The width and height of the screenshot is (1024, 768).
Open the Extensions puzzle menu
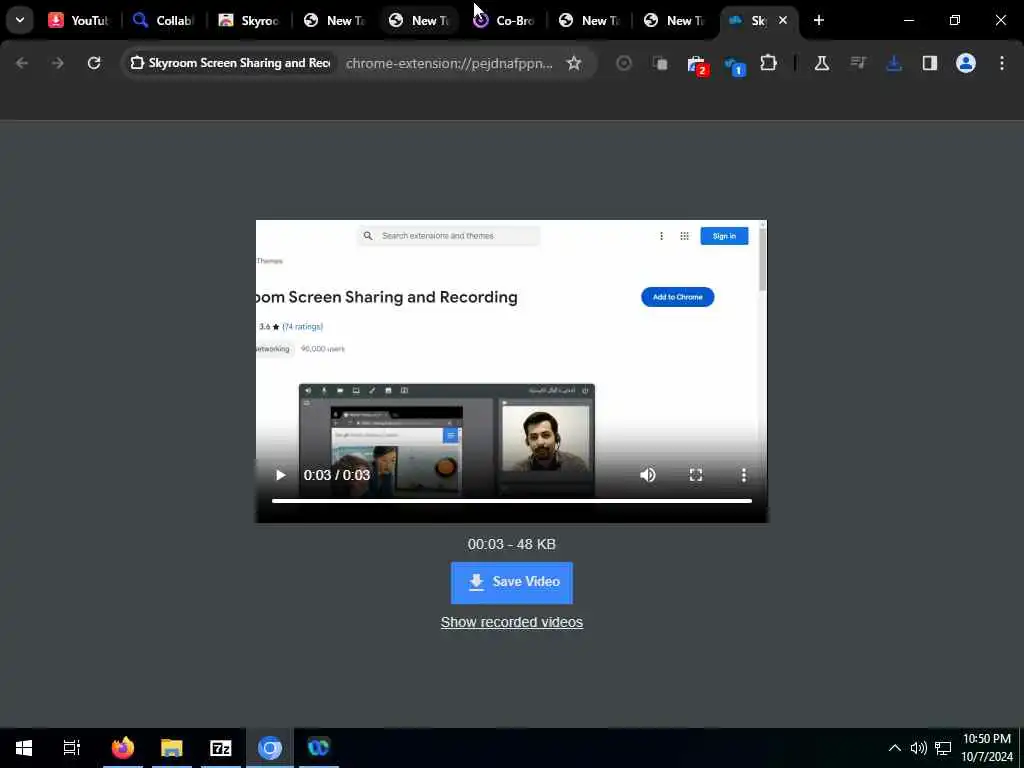[769, 63]
